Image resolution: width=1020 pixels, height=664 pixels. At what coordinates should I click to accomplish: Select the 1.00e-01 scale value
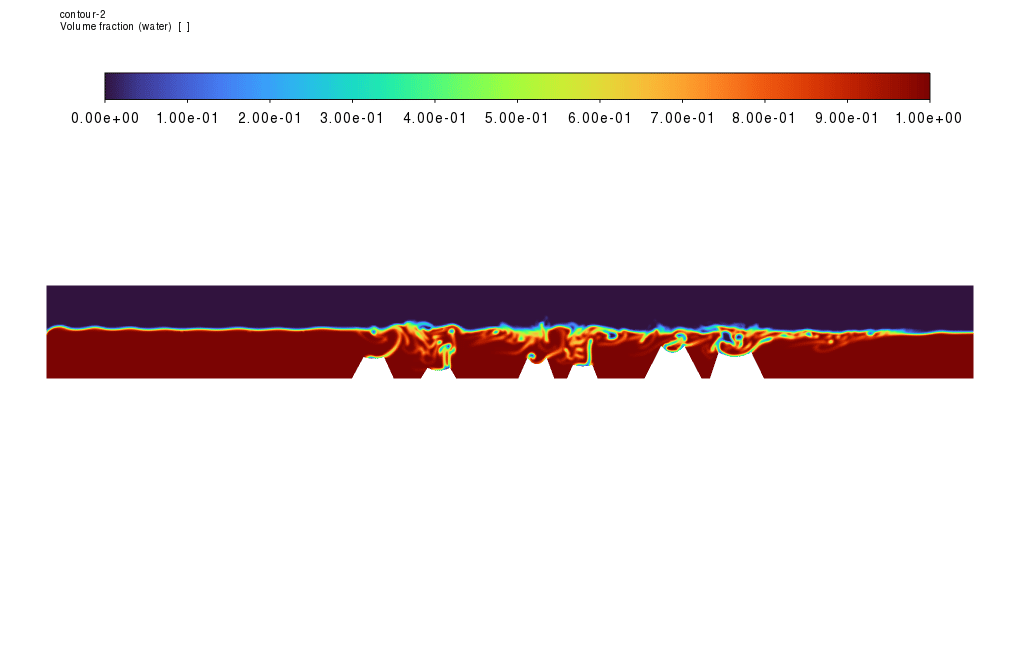[187, 118]
